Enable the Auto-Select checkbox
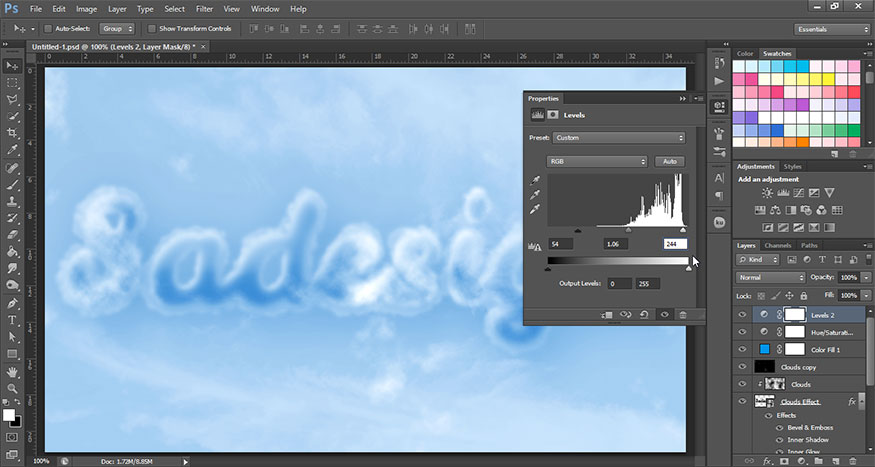Image resolution: width=875 pixels, height=467 pixels. 47,29
